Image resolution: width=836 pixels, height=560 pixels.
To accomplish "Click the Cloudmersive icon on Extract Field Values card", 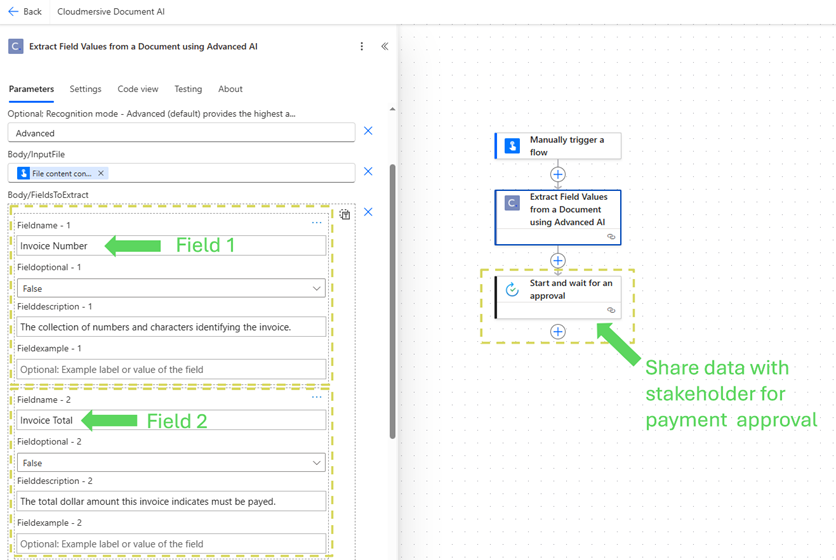I will [x=512, y=203].
